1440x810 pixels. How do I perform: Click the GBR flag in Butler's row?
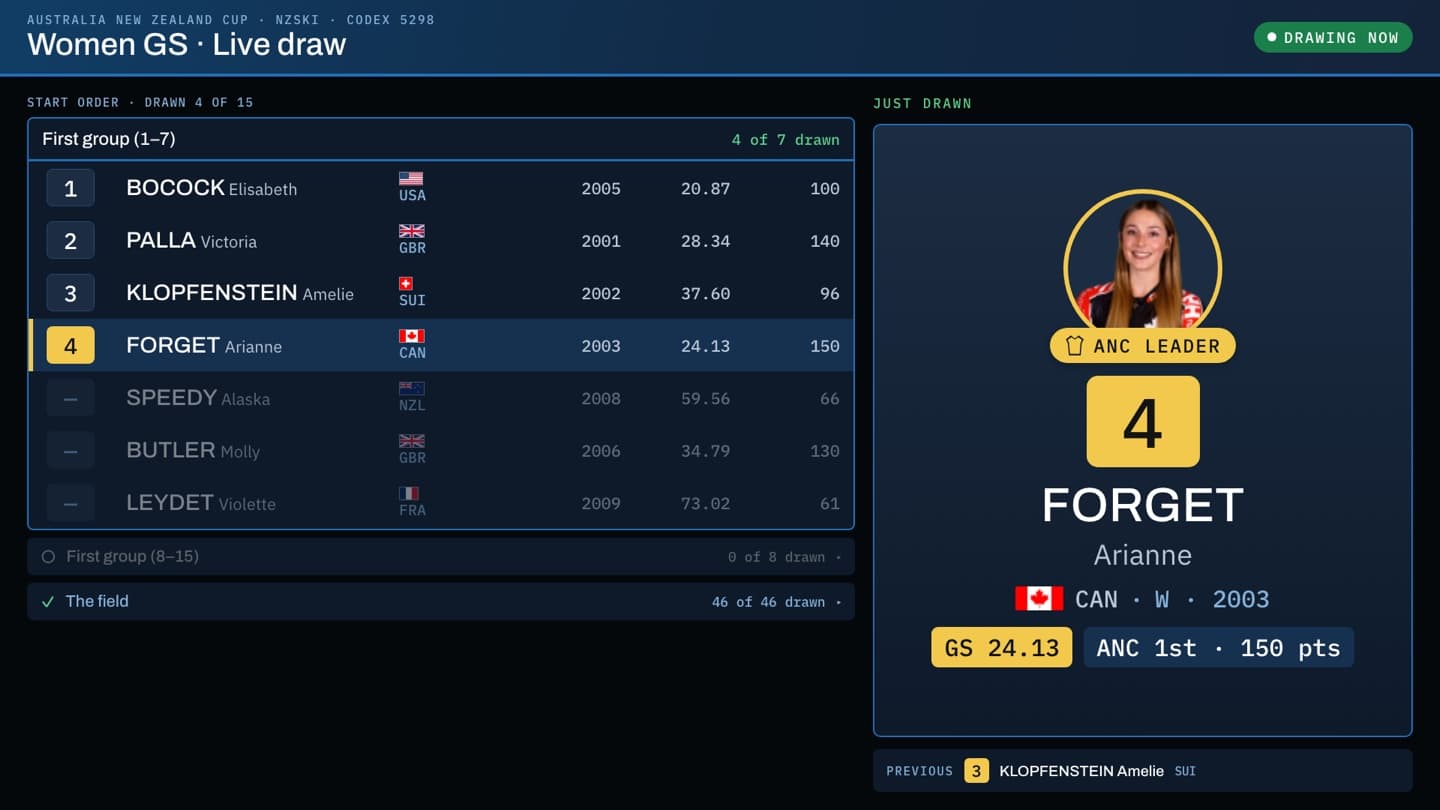(x=411, y=441)
